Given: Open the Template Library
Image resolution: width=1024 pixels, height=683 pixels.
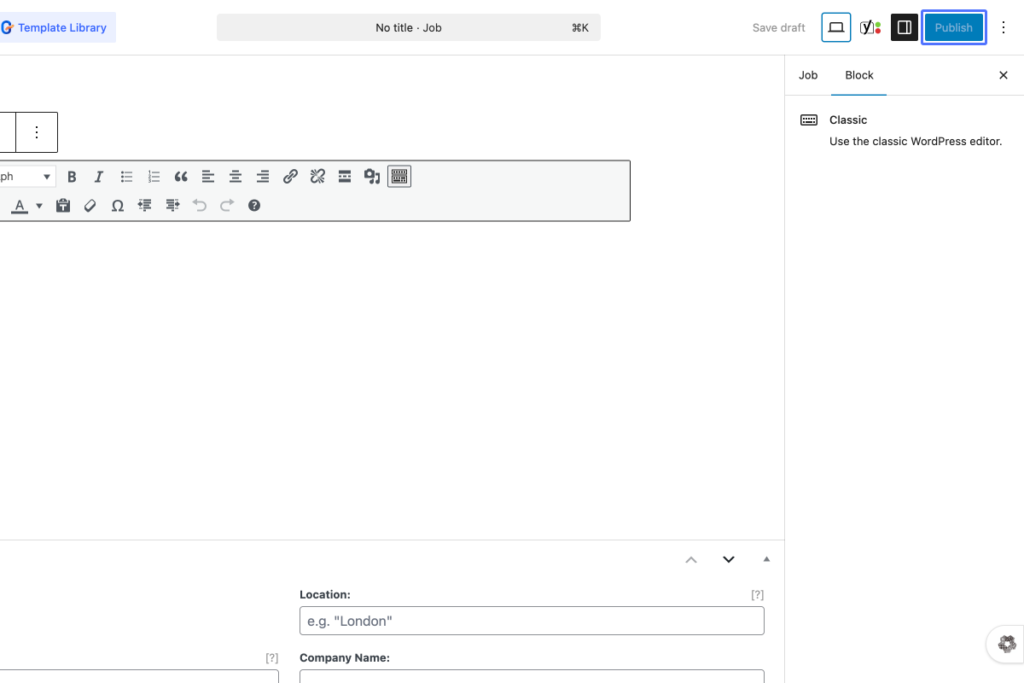Looking at the screenshot, I should 57,27.
